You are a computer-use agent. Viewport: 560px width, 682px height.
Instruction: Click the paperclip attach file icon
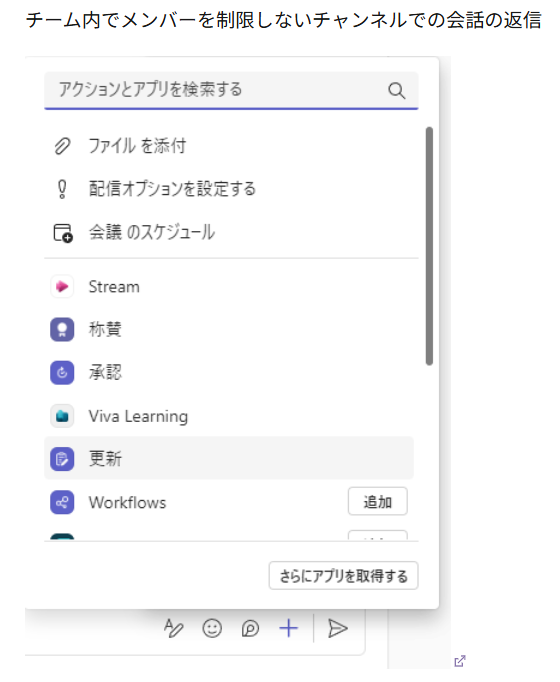click(62, 146)
